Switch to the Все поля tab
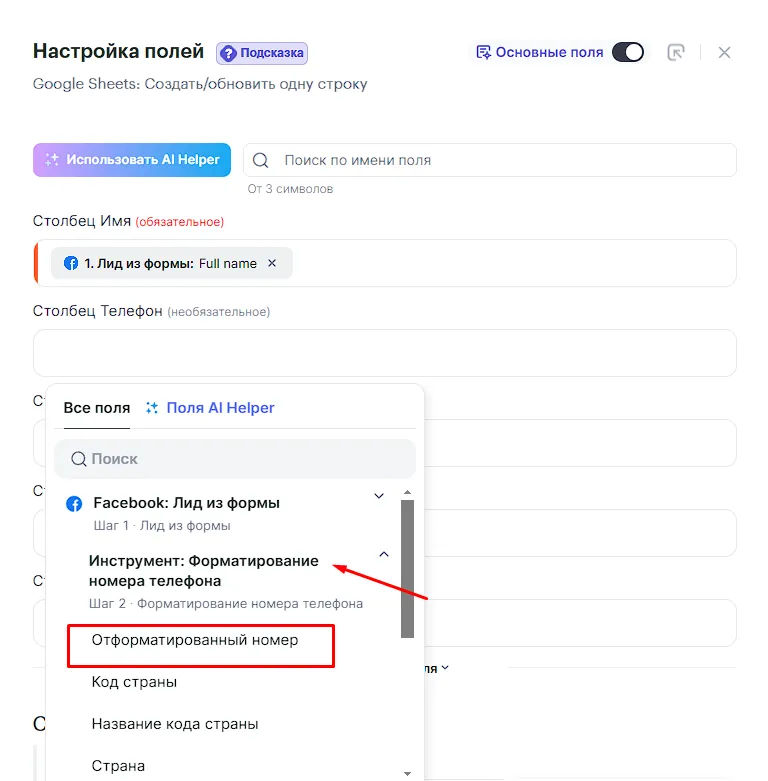 (x=97, y=408)
